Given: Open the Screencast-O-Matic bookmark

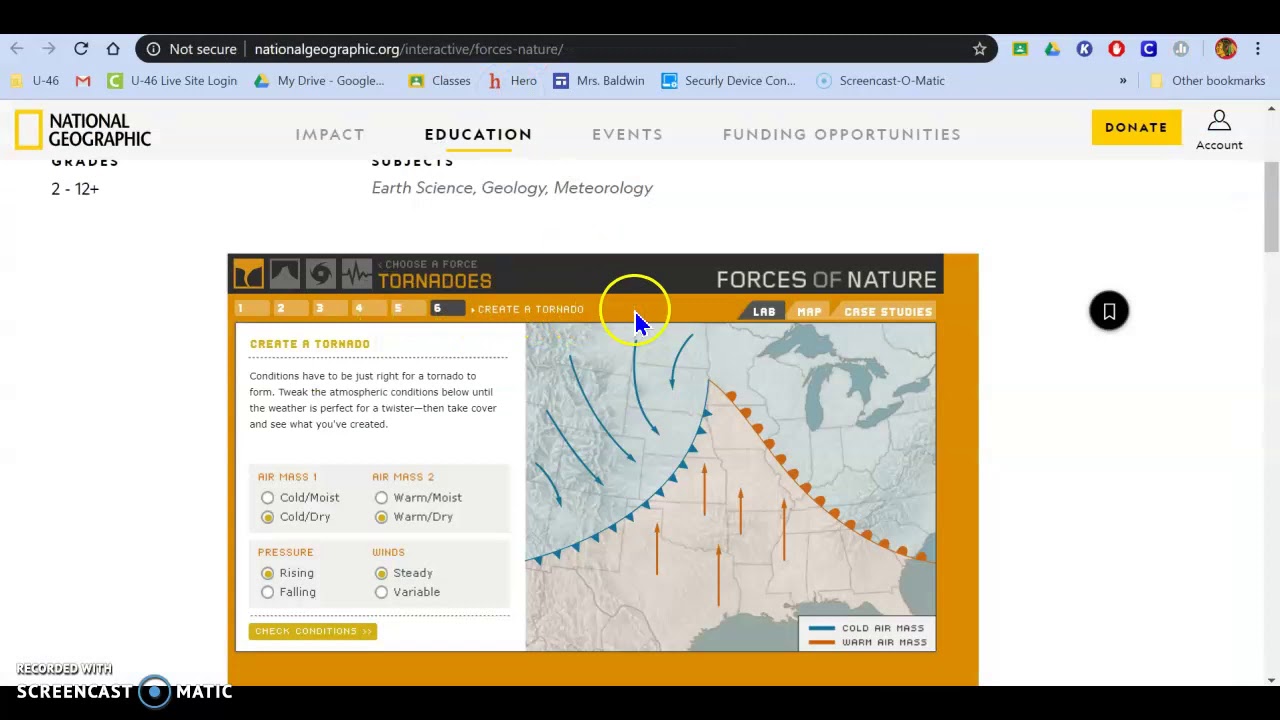Looking at the screenshot, I should [881, 81].
